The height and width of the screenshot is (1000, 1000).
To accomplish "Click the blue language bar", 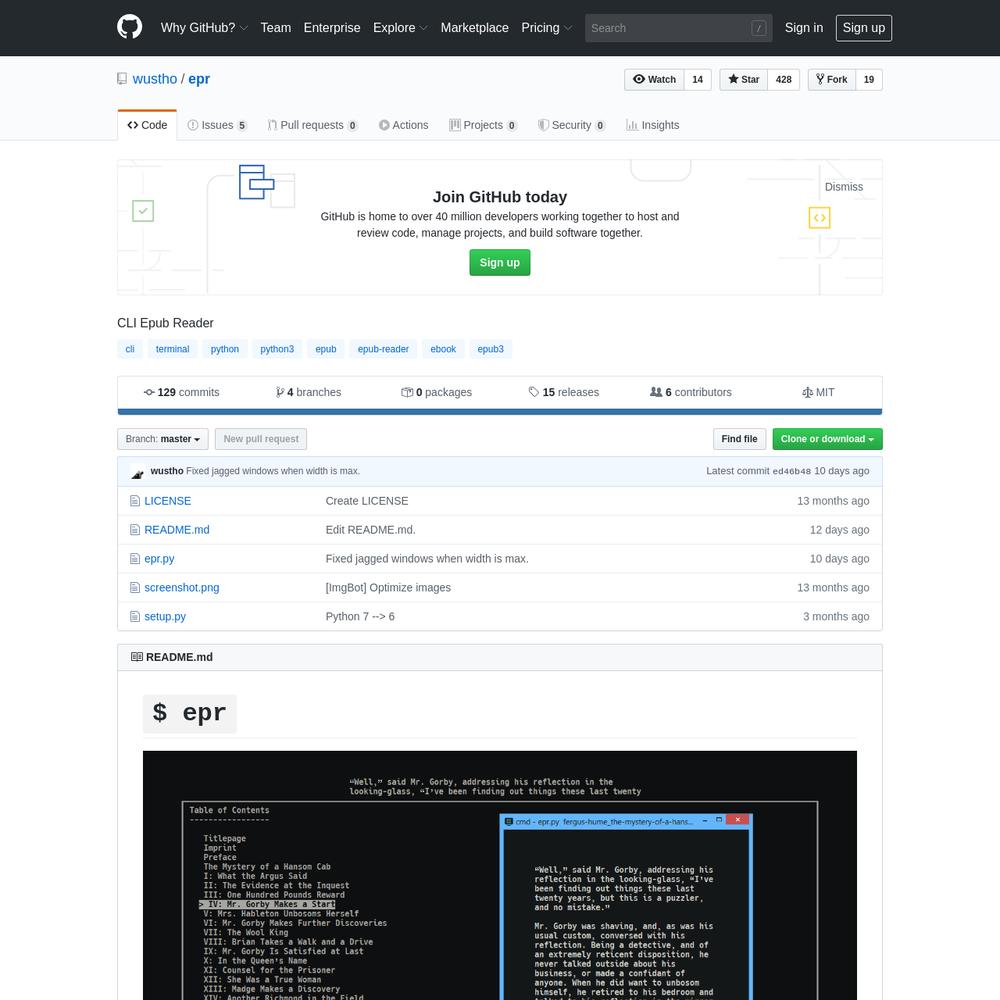I will (x=499, y=412).
